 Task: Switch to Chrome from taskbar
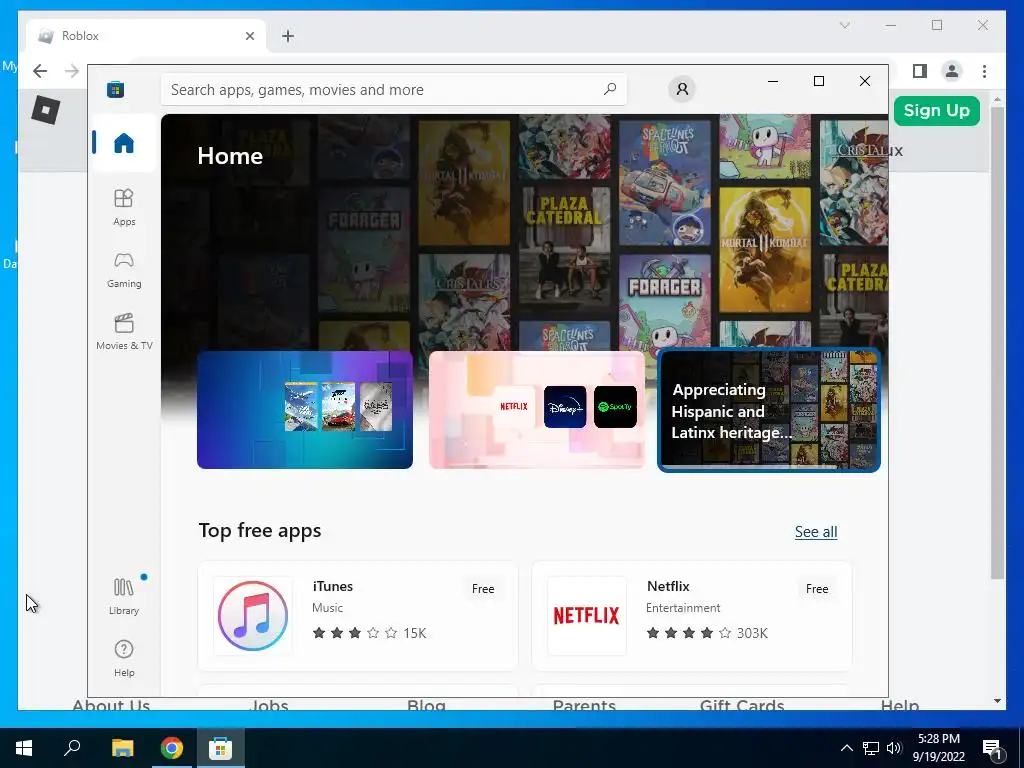coord(171,748)
